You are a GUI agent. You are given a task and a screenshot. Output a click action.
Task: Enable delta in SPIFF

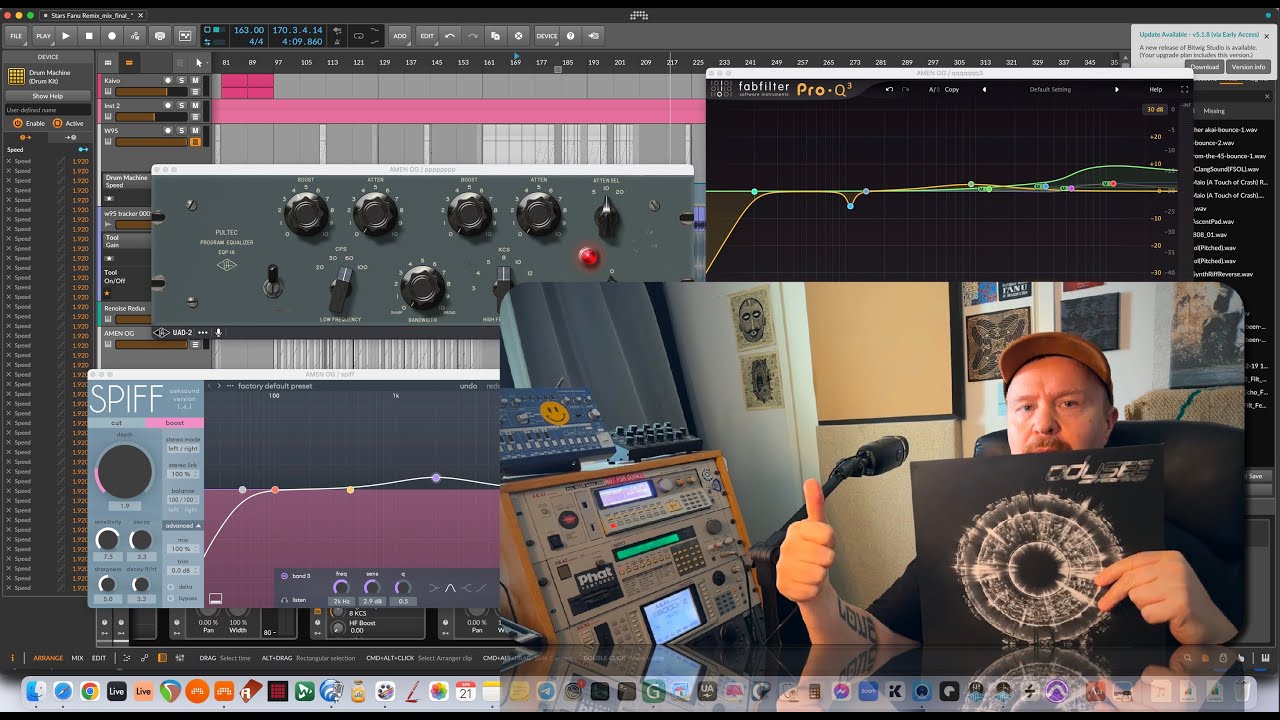pos(171,587)
